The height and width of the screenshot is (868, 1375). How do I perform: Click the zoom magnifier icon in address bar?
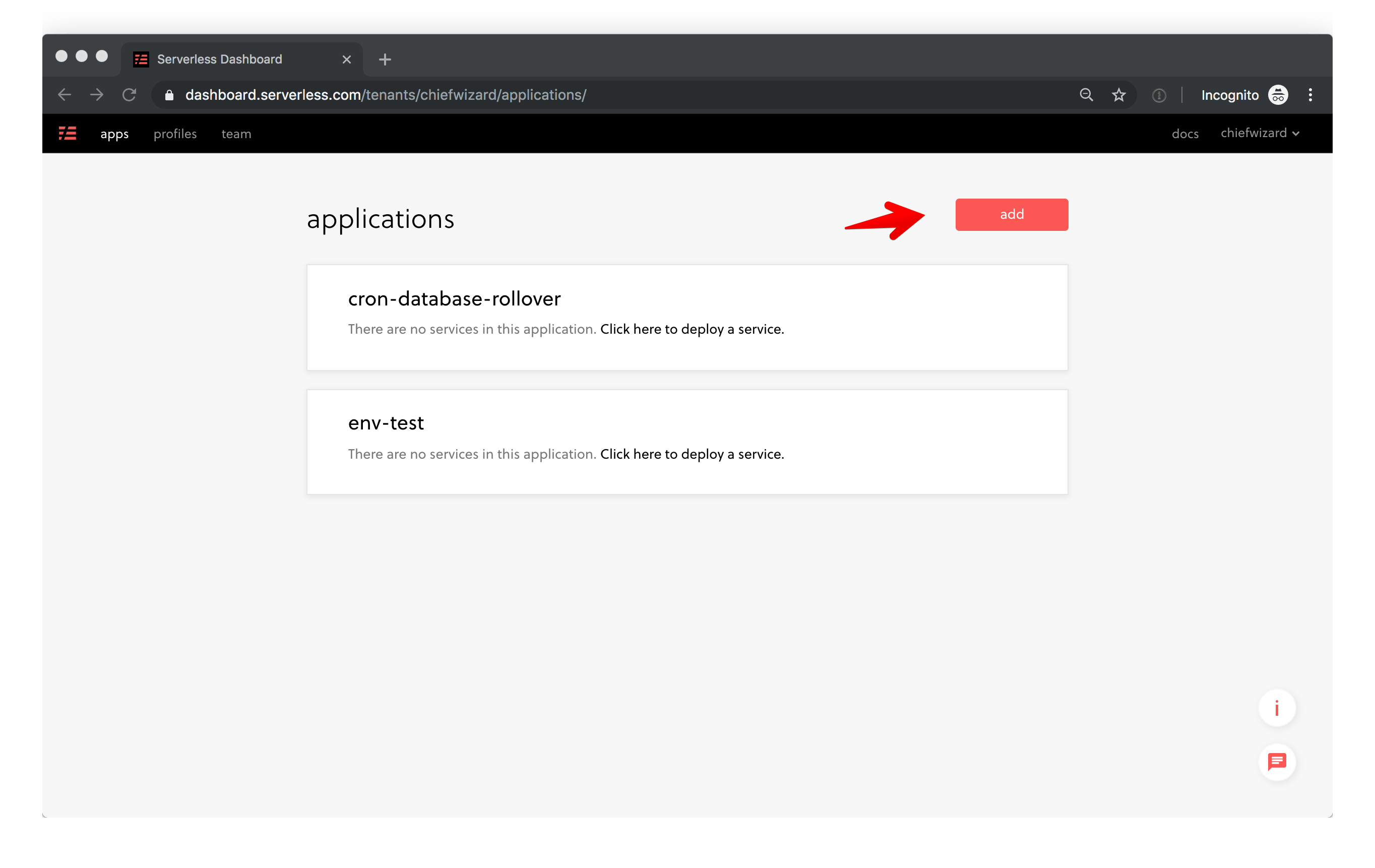(x=1086, y=95)
